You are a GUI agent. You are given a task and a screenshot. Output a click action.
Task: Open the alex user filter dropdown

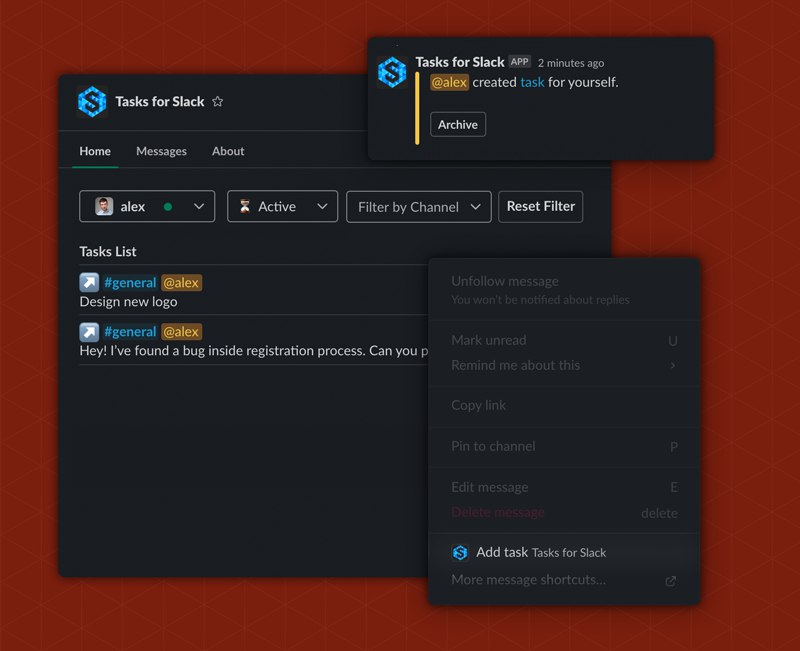pyautogui.click(x=147, y=206)
